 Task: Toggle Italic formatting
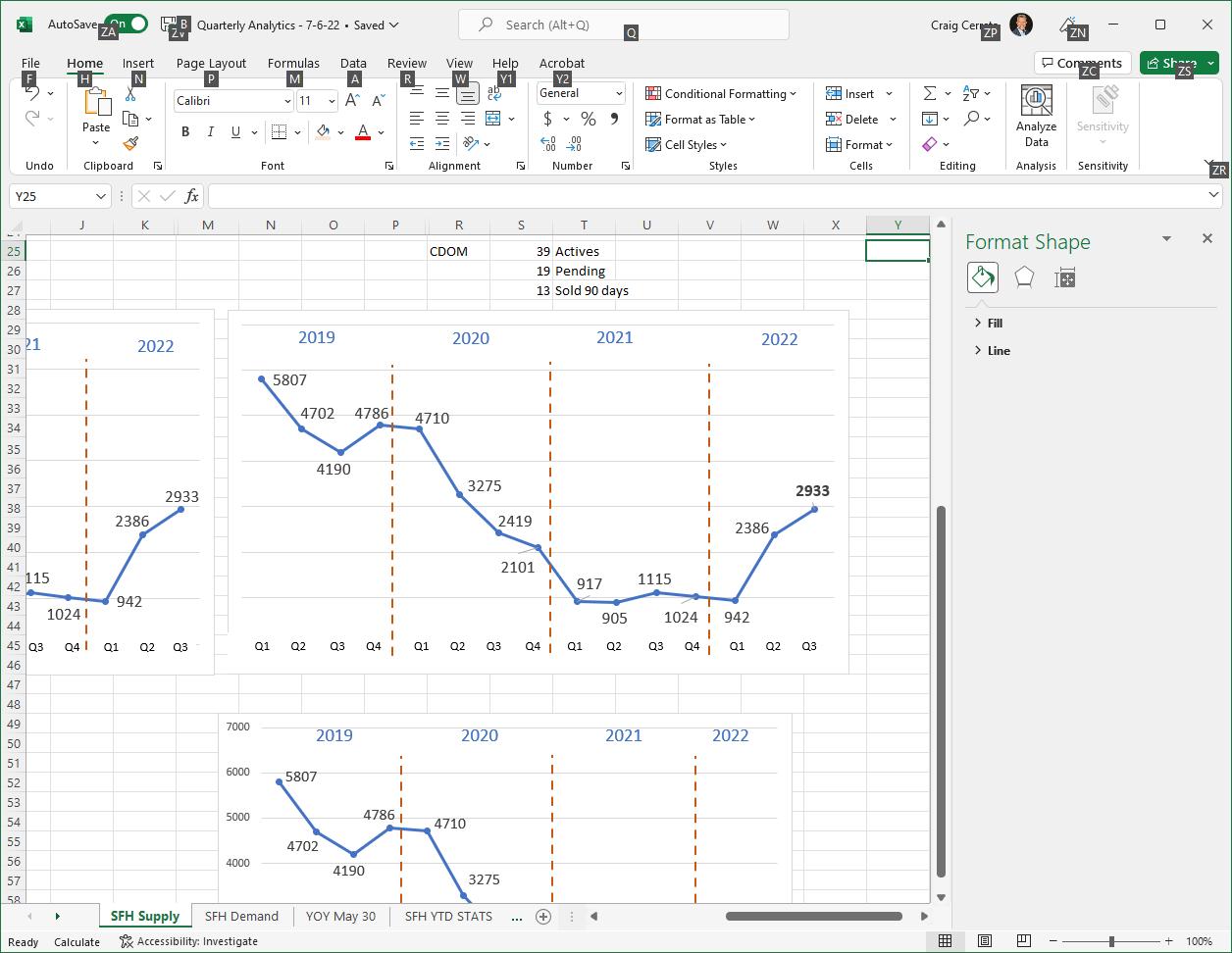point(210,131)
